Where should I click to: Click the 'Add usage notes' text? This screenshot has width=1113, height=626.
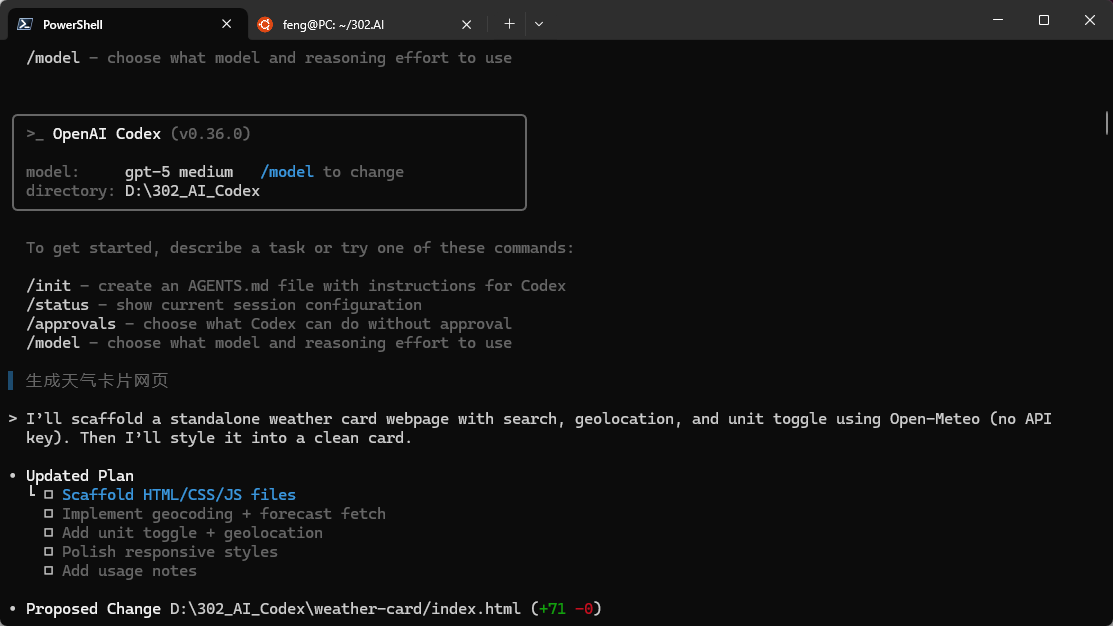tap(129, 571)
